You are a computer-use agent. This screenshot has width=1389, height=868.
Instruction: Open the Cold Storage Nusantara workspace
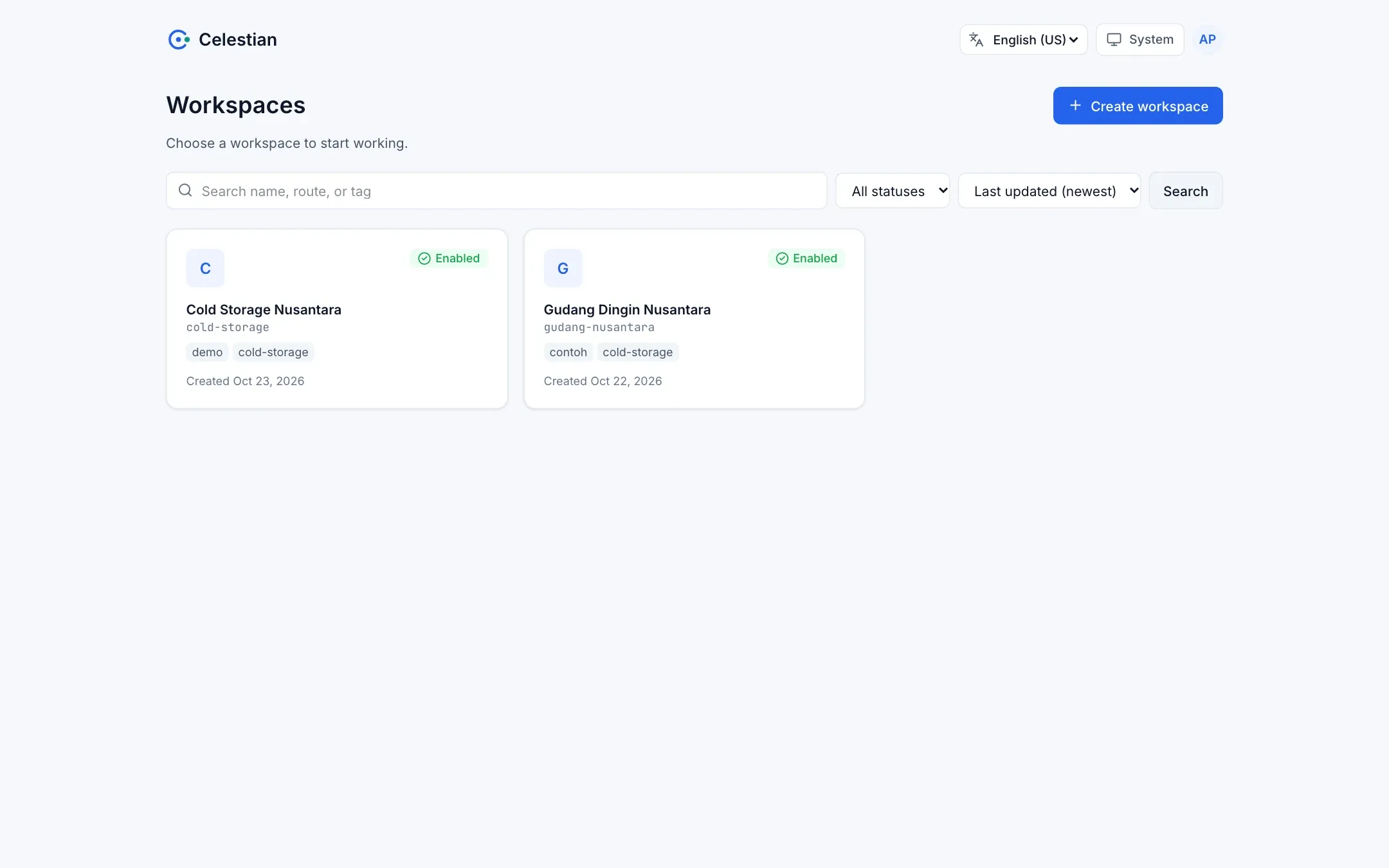tap(337, 319)
